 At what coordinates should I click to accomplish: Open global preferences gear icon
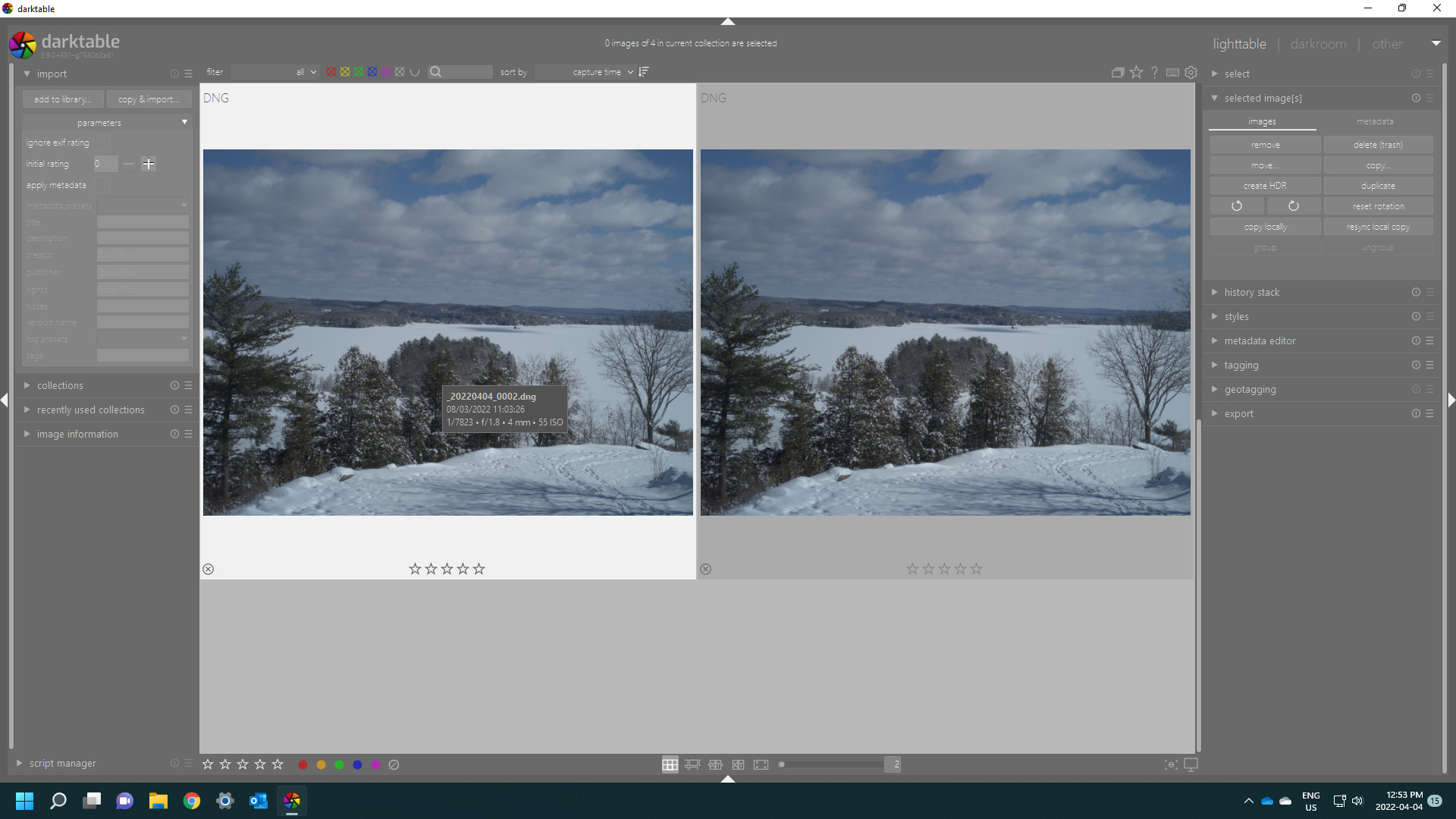click(1191, 72)
